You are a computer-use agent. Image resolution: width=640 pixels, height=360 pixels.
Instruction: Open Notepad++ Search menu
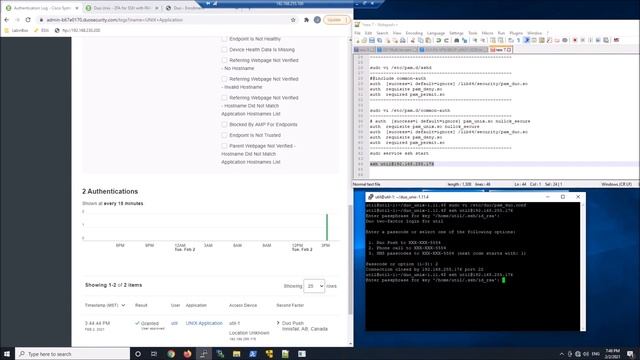382,33
